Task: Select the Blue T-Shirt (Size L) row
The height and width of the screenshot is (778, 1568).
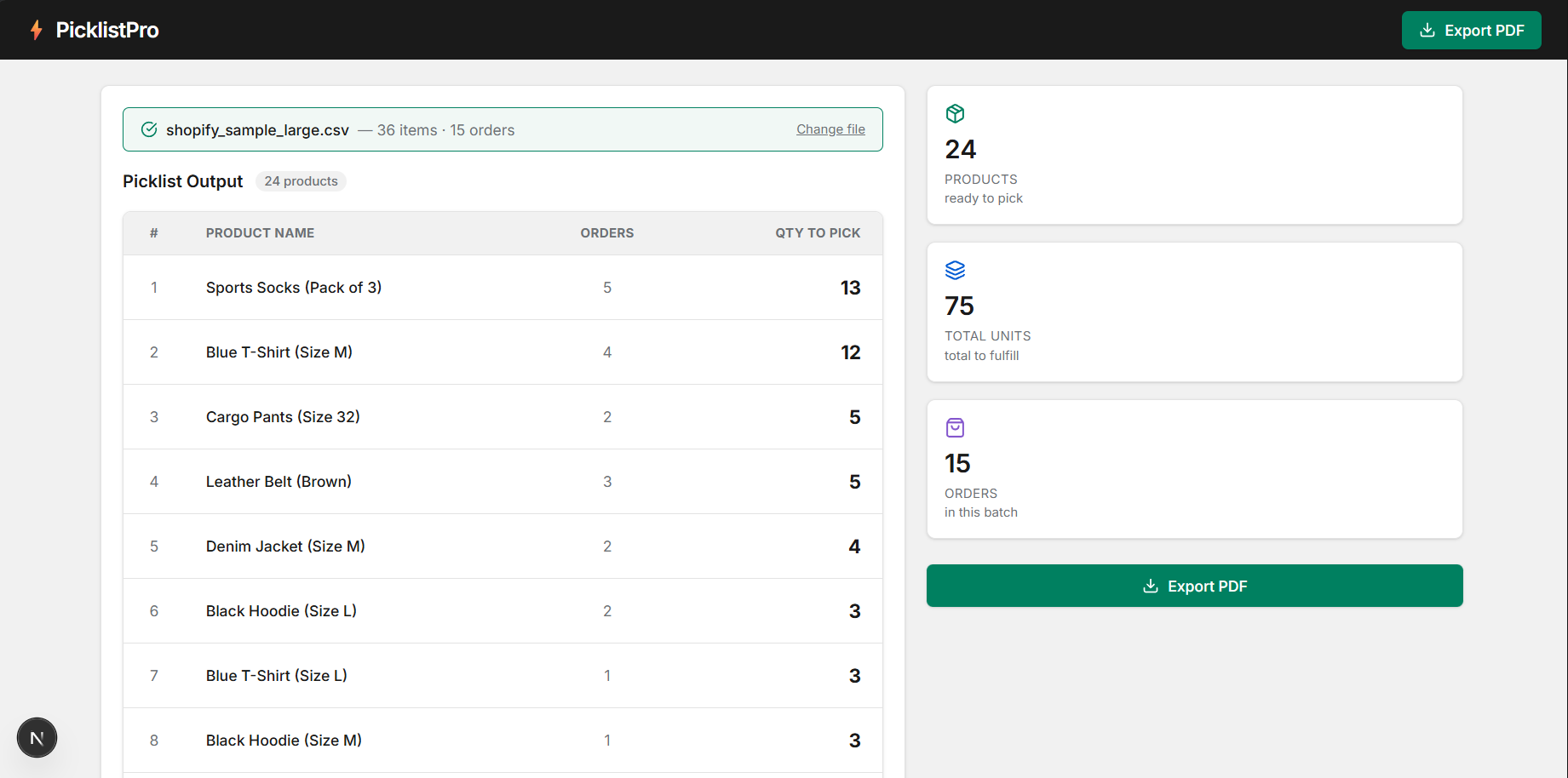Action: pyautogui.click(x=503, y=676)
